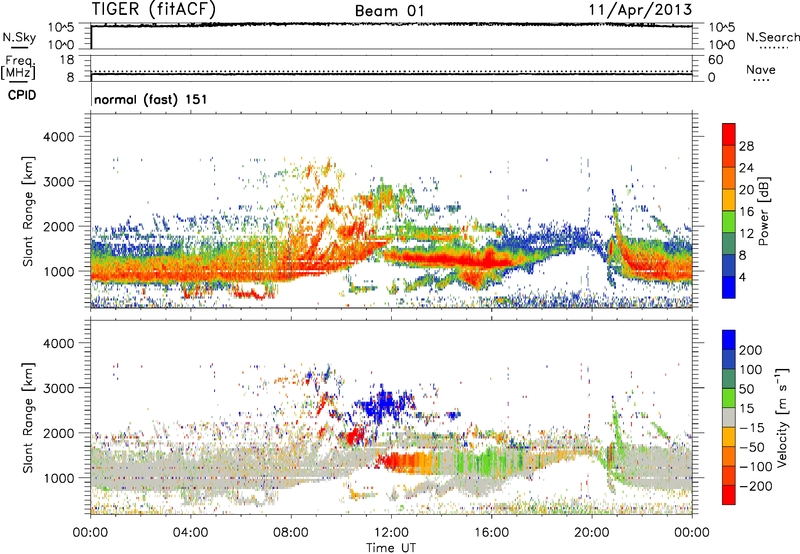Image resolution: width=800 pixels, height=554 pixels.
Task: Click the 'Time UT' axis title
Action: [391, 547]
